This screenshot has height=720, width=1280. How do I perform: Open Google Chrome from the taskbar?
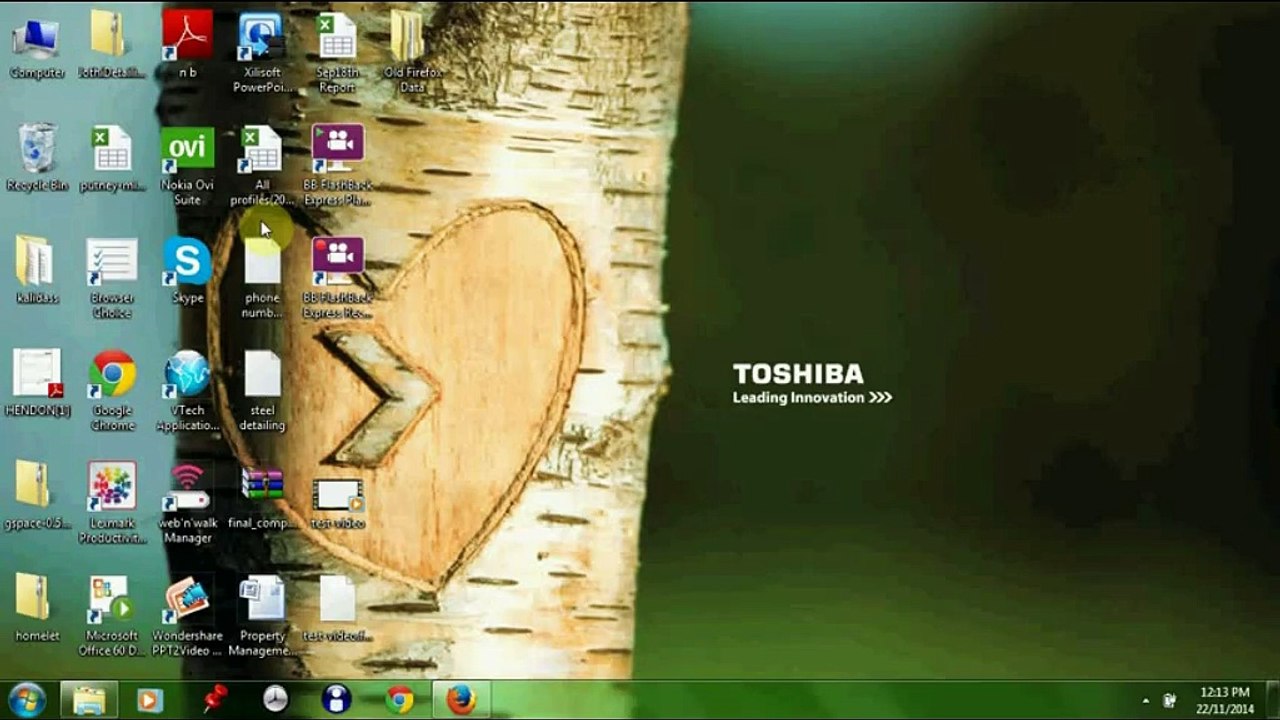[x=399, y=699]
